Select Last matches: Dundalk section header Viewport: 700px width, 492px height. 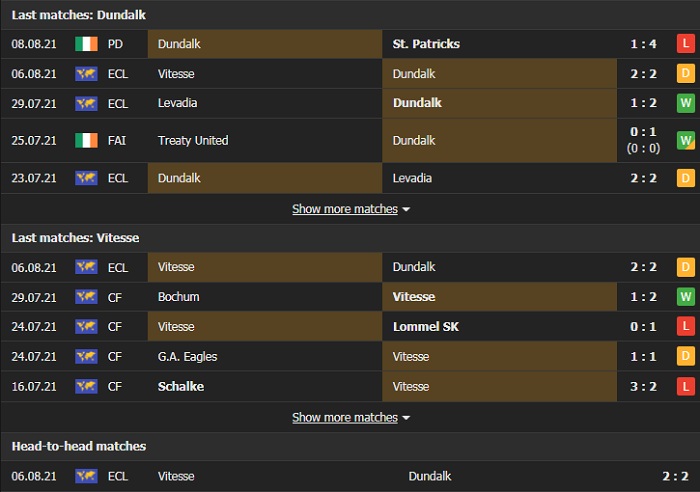pos(78,14)
